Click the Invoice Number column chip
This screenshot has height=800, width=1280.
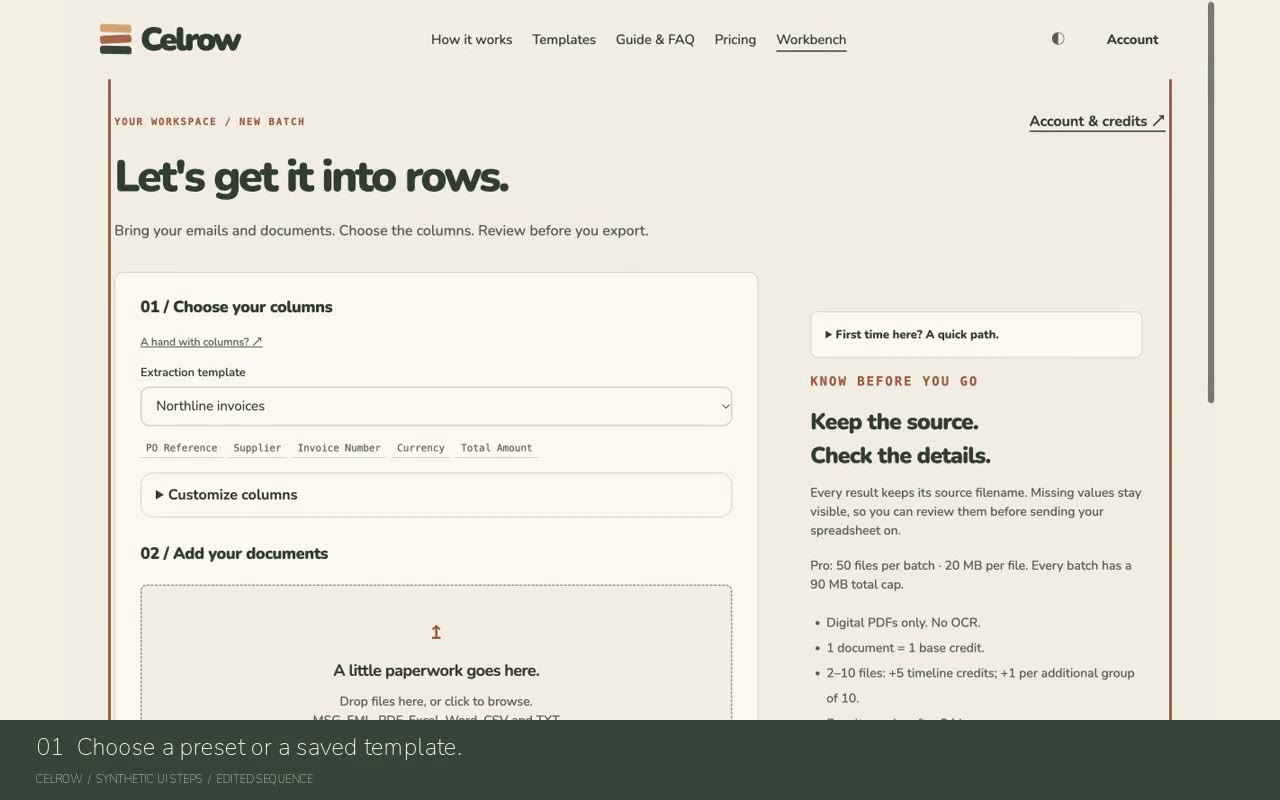(x=339, y=448)
